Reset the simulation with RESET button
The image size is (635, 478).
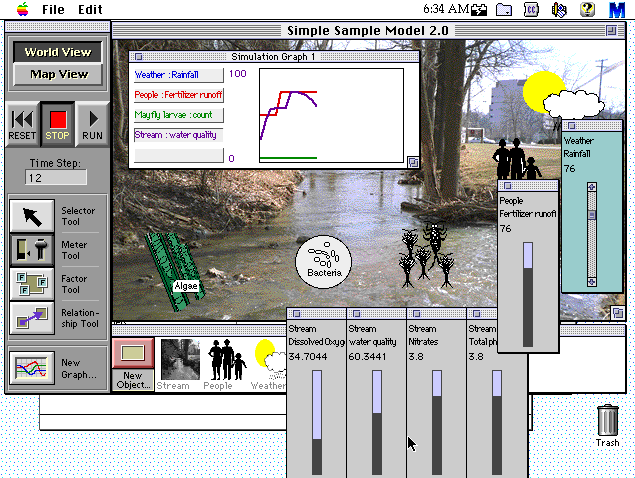pyautogui.click(x=22, y=122)
